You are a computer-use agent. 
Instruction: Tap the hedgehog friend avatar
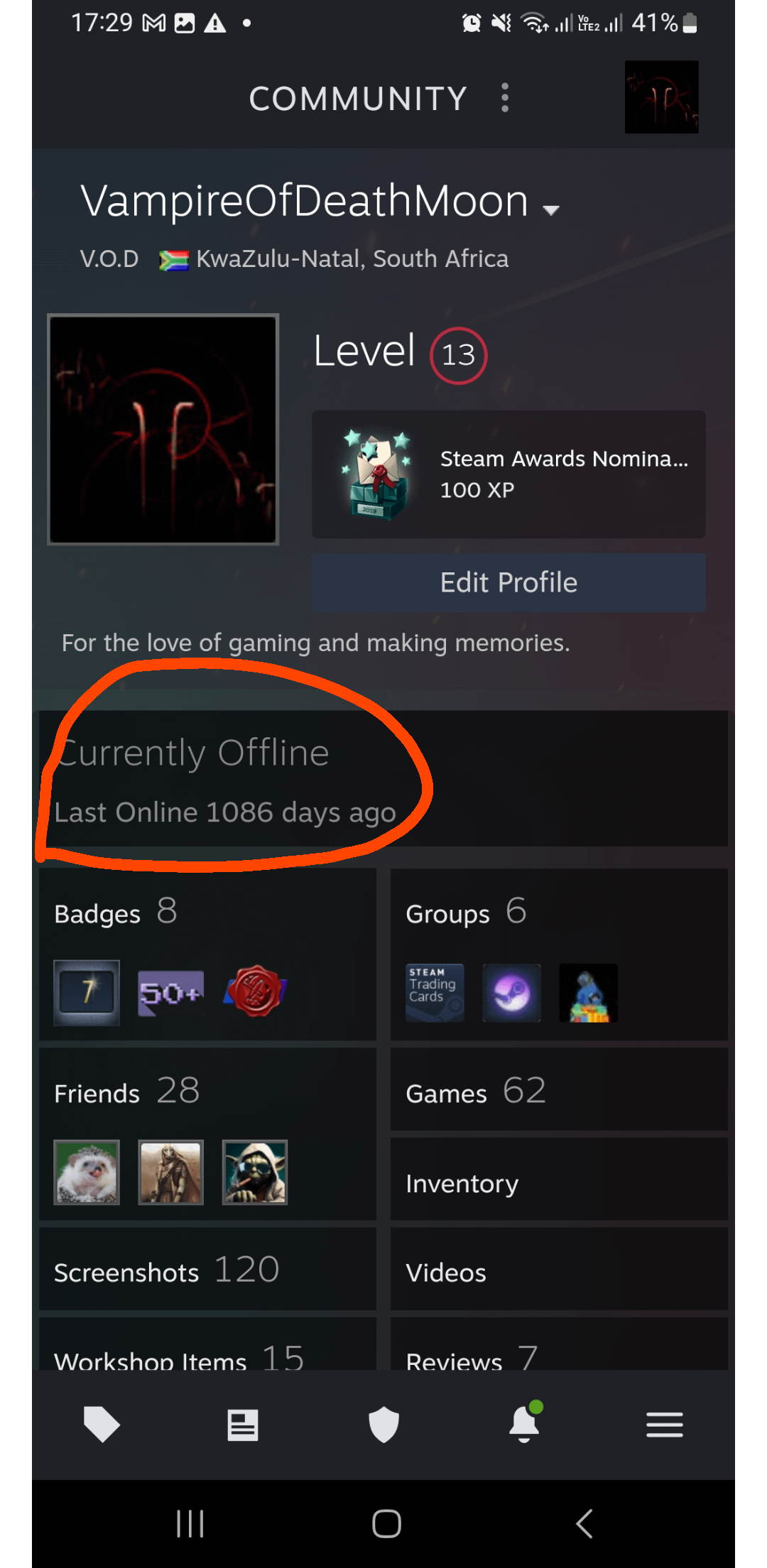coord(87,1172)
